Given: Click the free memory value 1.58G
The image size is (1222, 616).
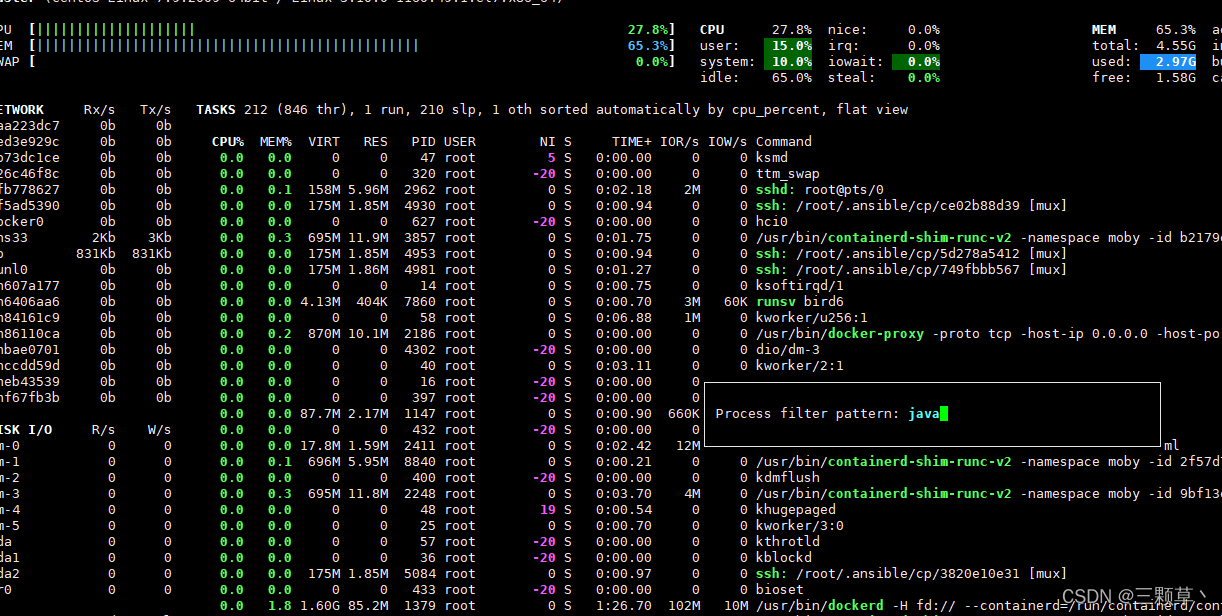Looking at the screenshot, I should tap(1176, 78).
